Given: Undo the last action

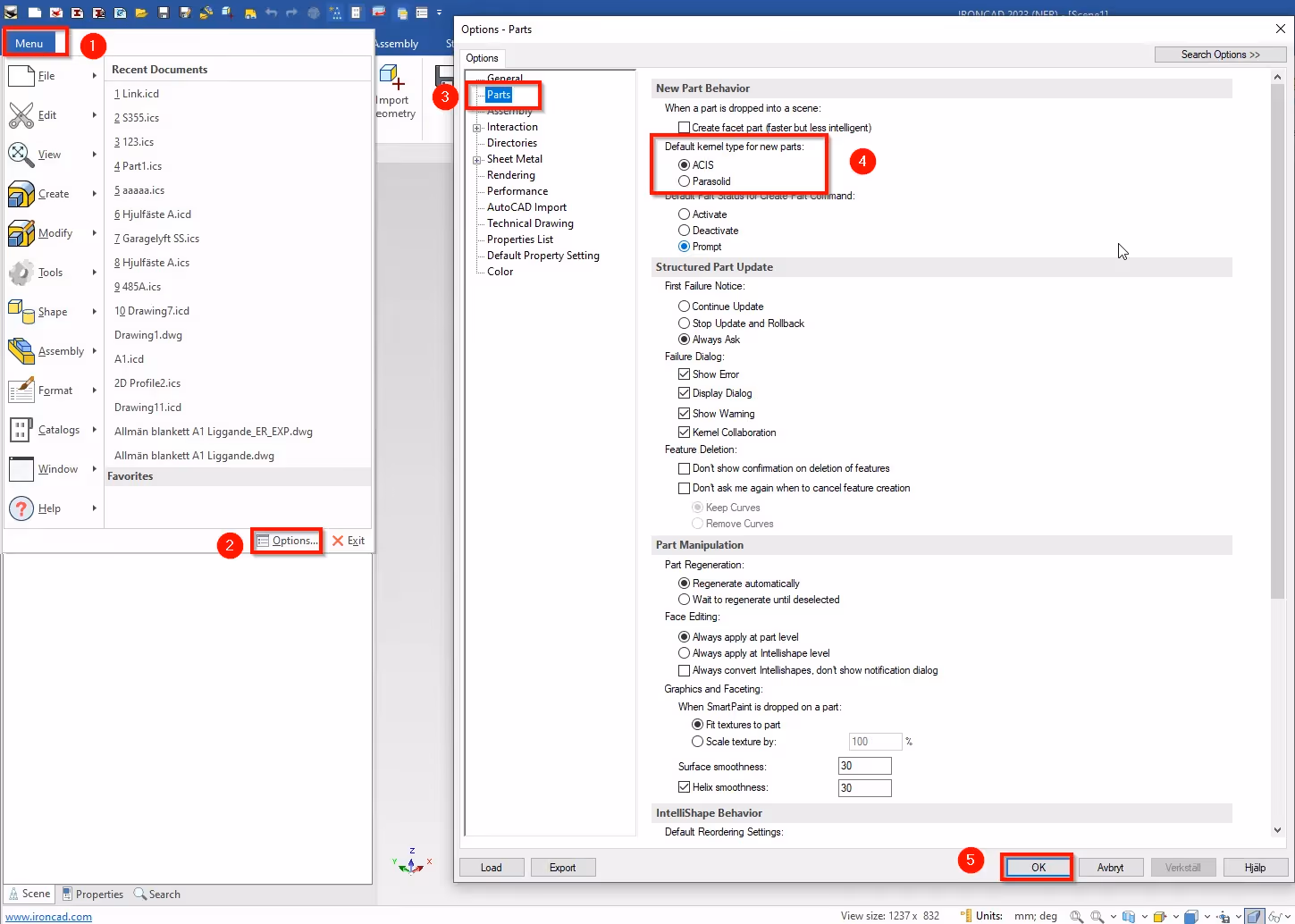Looking at the screenshot, I should click(x=270, y=13).
